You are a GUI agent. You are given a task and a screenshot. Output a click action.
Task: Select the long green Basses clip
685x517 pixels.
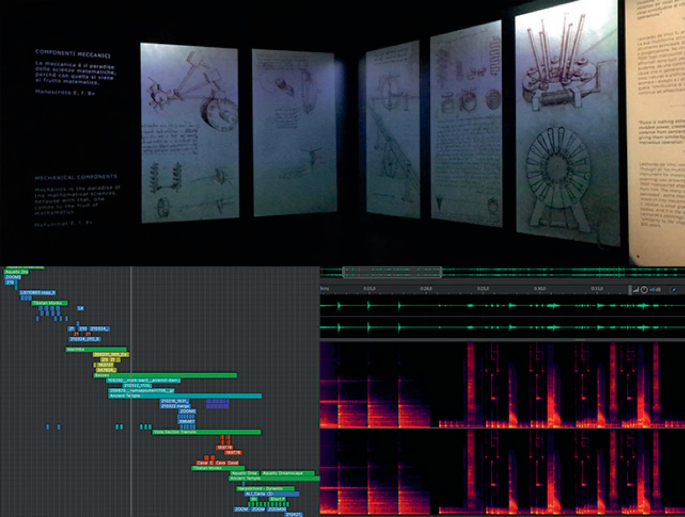pyautogui.click(x=165, y=375)
